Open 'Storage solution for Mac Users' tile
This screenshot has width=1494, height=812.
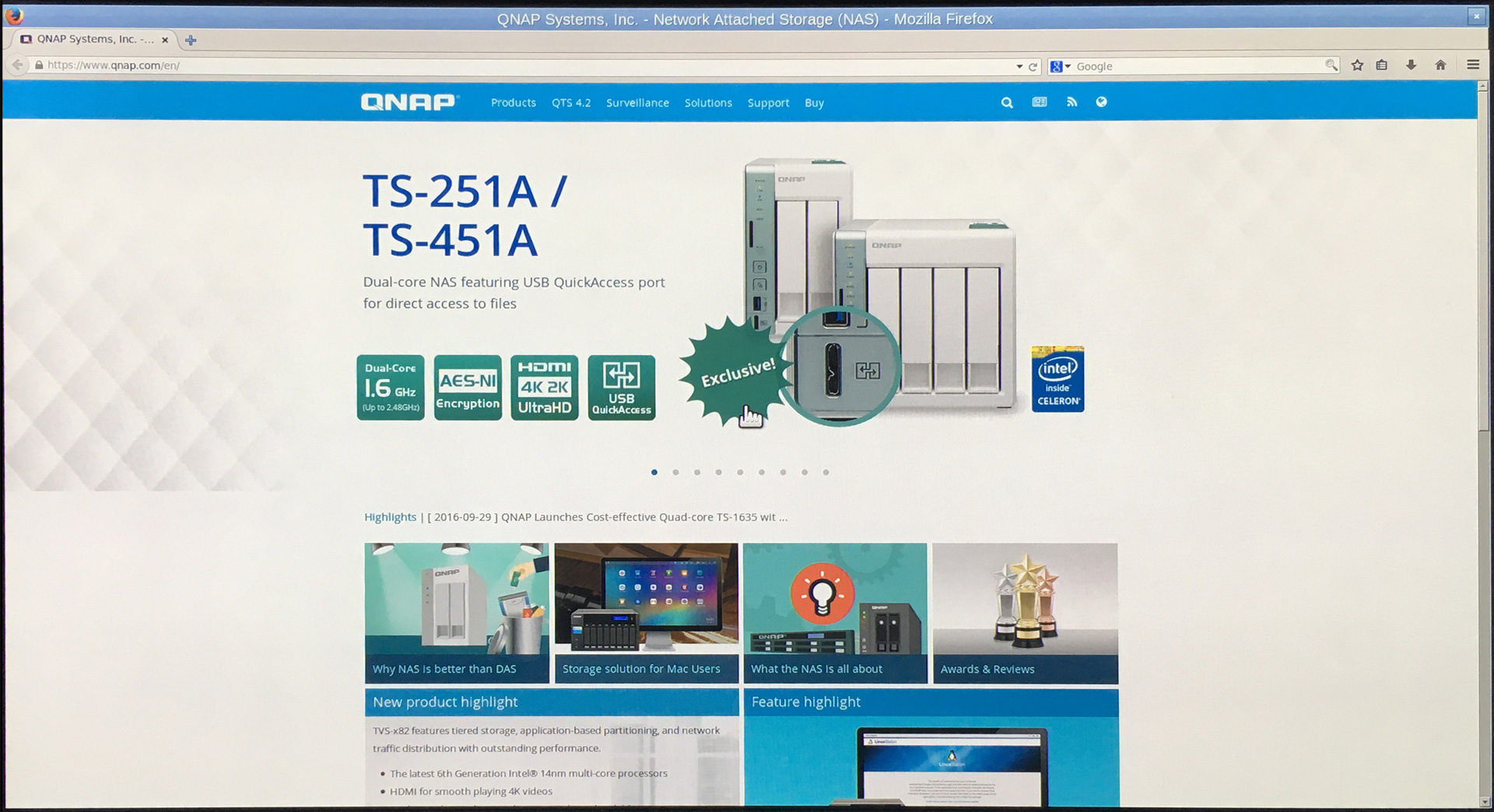[646, 613]
